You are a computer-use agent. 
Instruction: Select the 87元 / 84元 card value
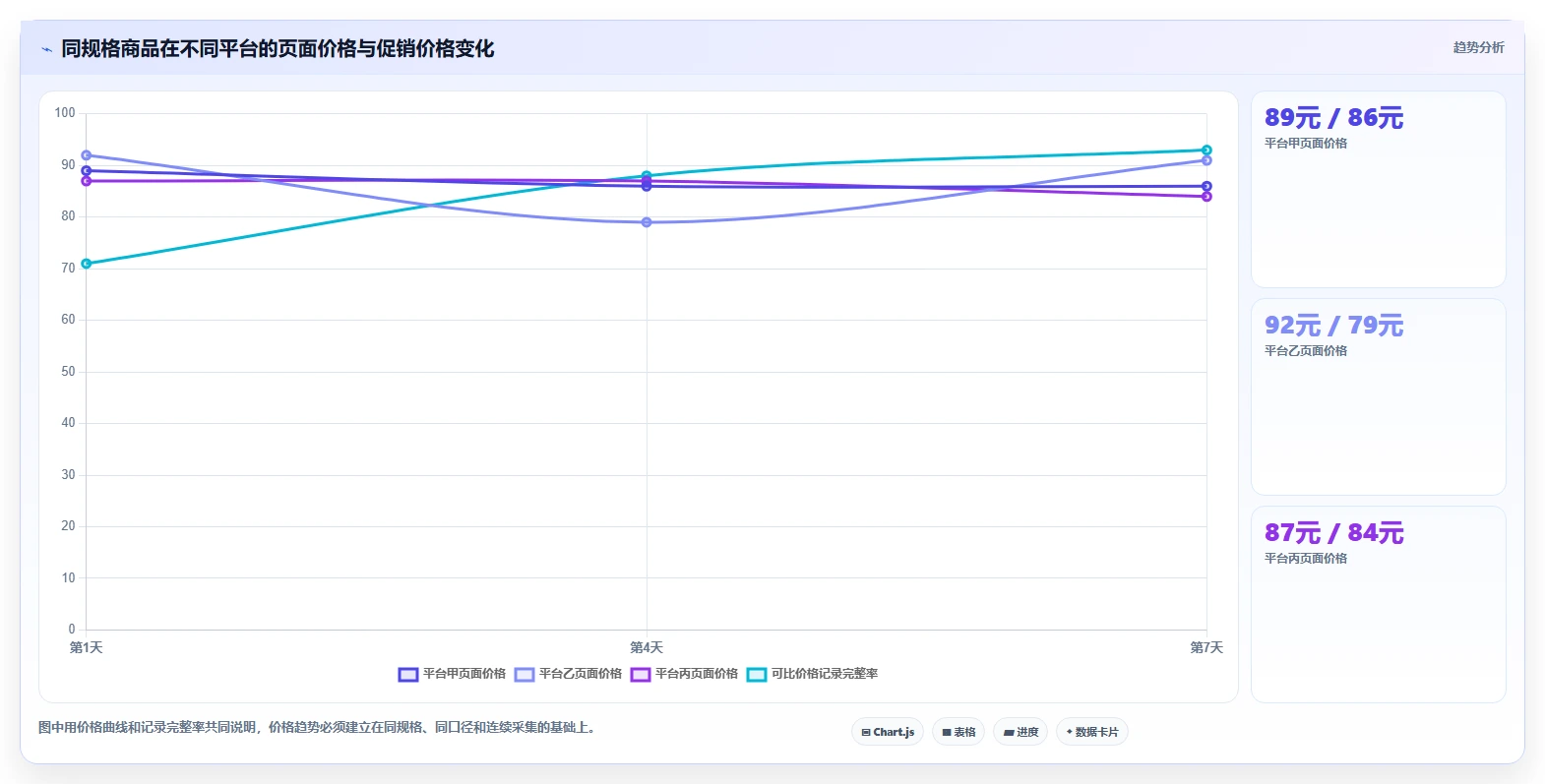click(1333, 533)
